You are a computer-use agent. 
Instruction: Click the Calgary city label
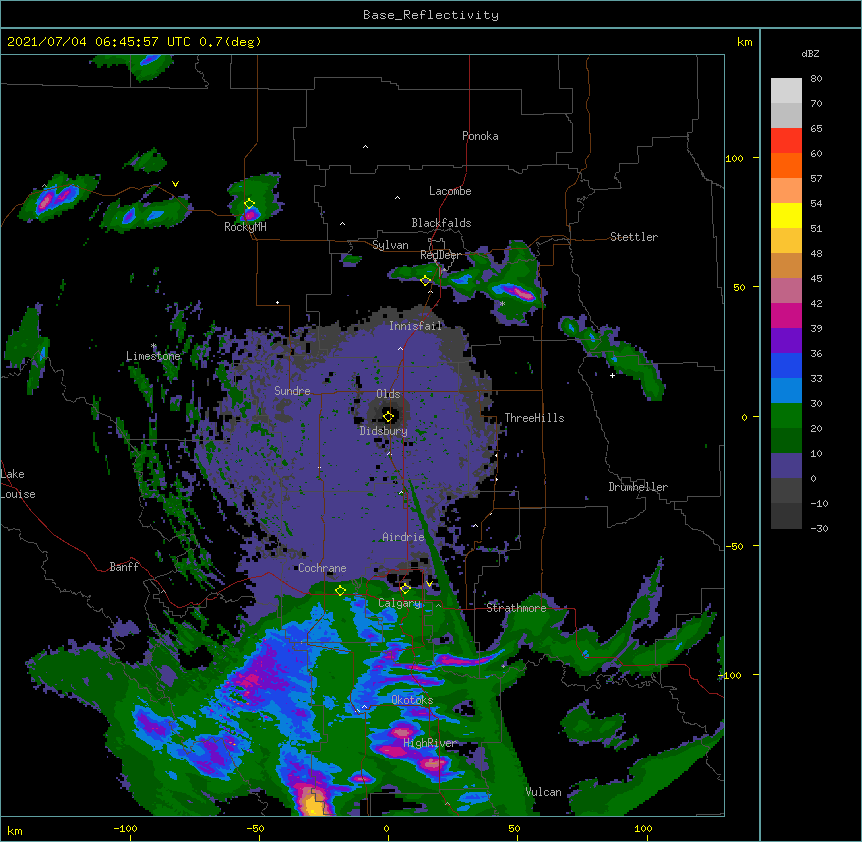(x=400, y=603)
